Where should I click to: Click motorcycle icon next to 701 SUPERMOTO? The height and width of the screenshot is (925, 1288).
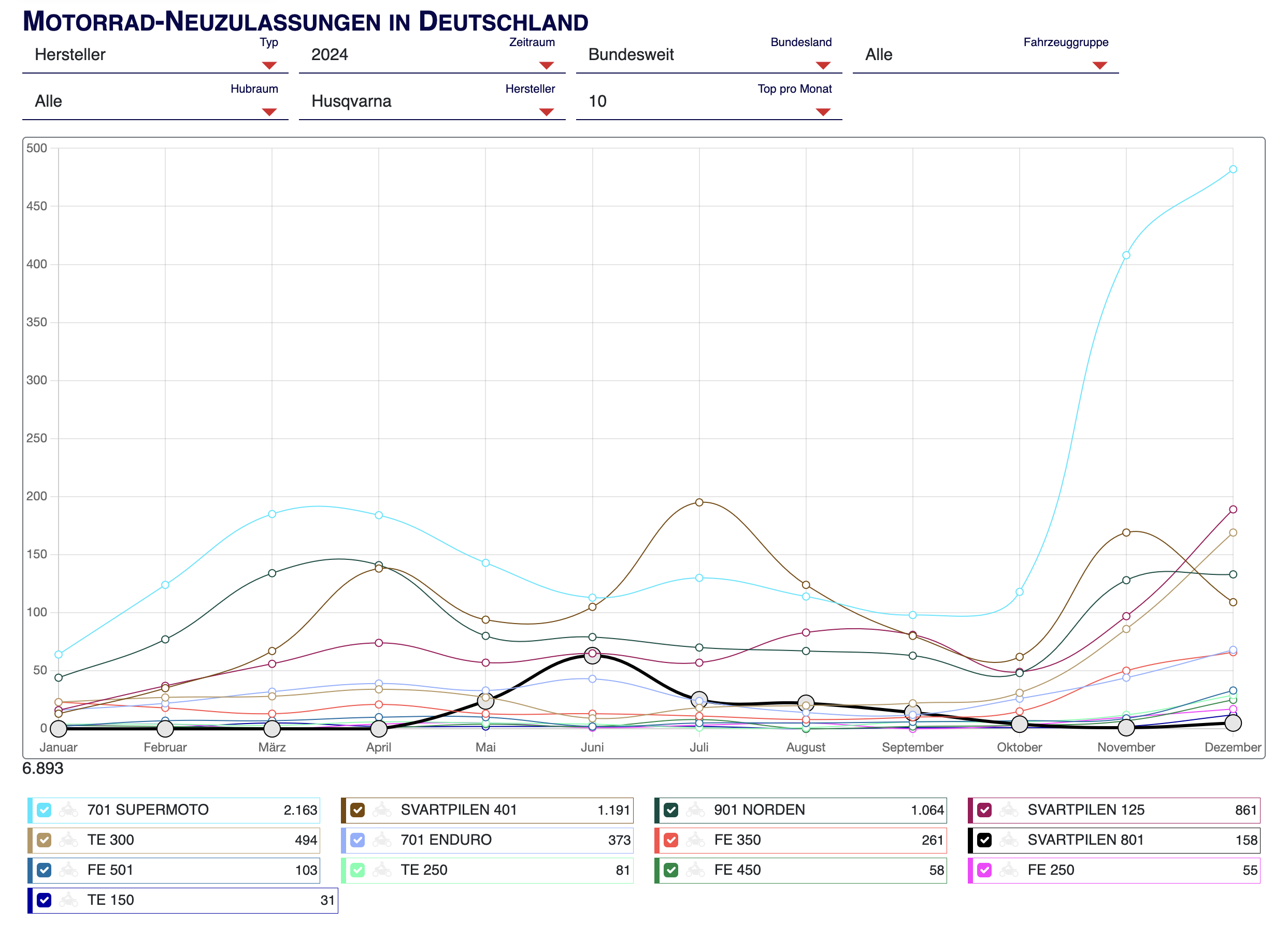[69, 811]
